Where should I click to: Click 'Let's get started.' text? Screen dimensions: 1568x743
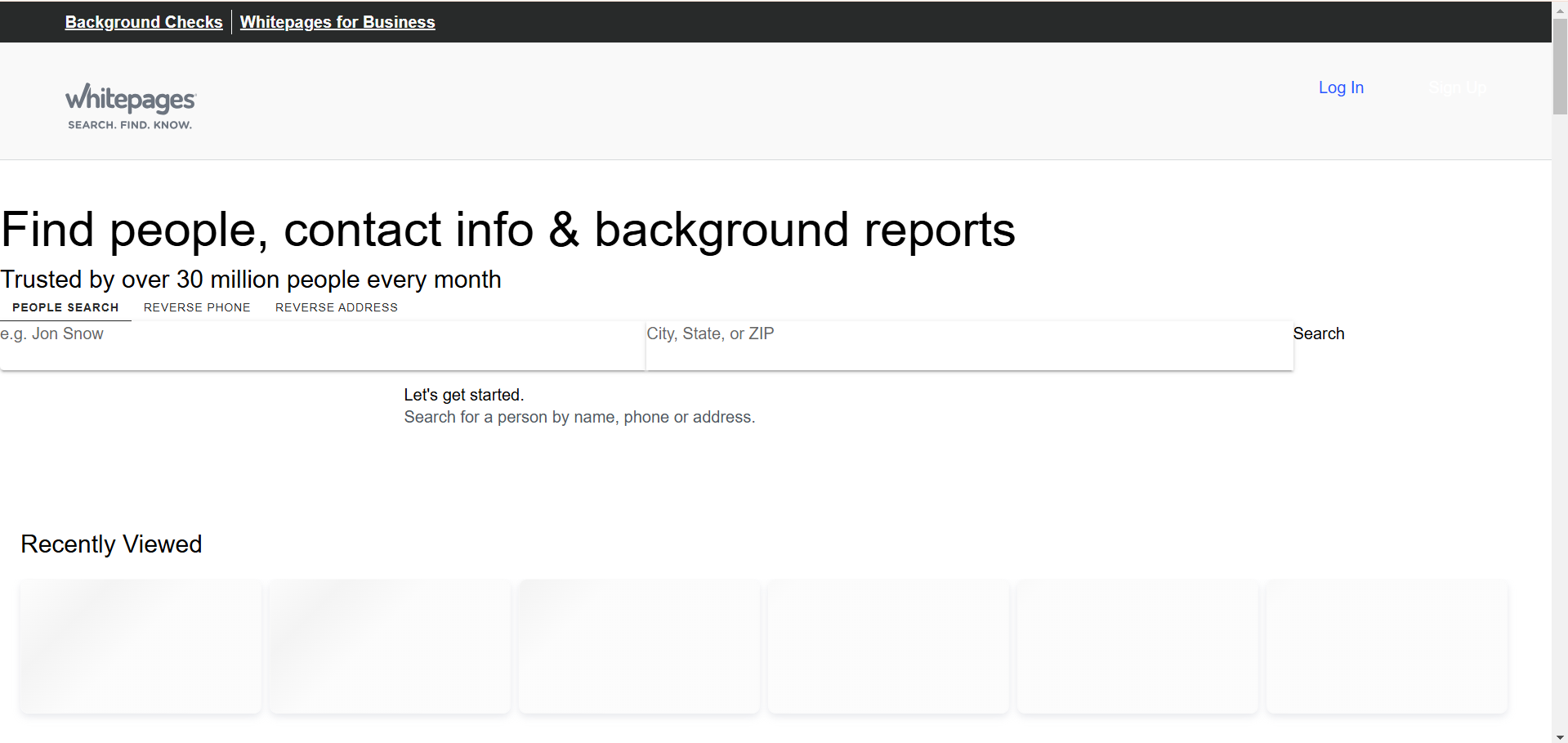[464, 395]
